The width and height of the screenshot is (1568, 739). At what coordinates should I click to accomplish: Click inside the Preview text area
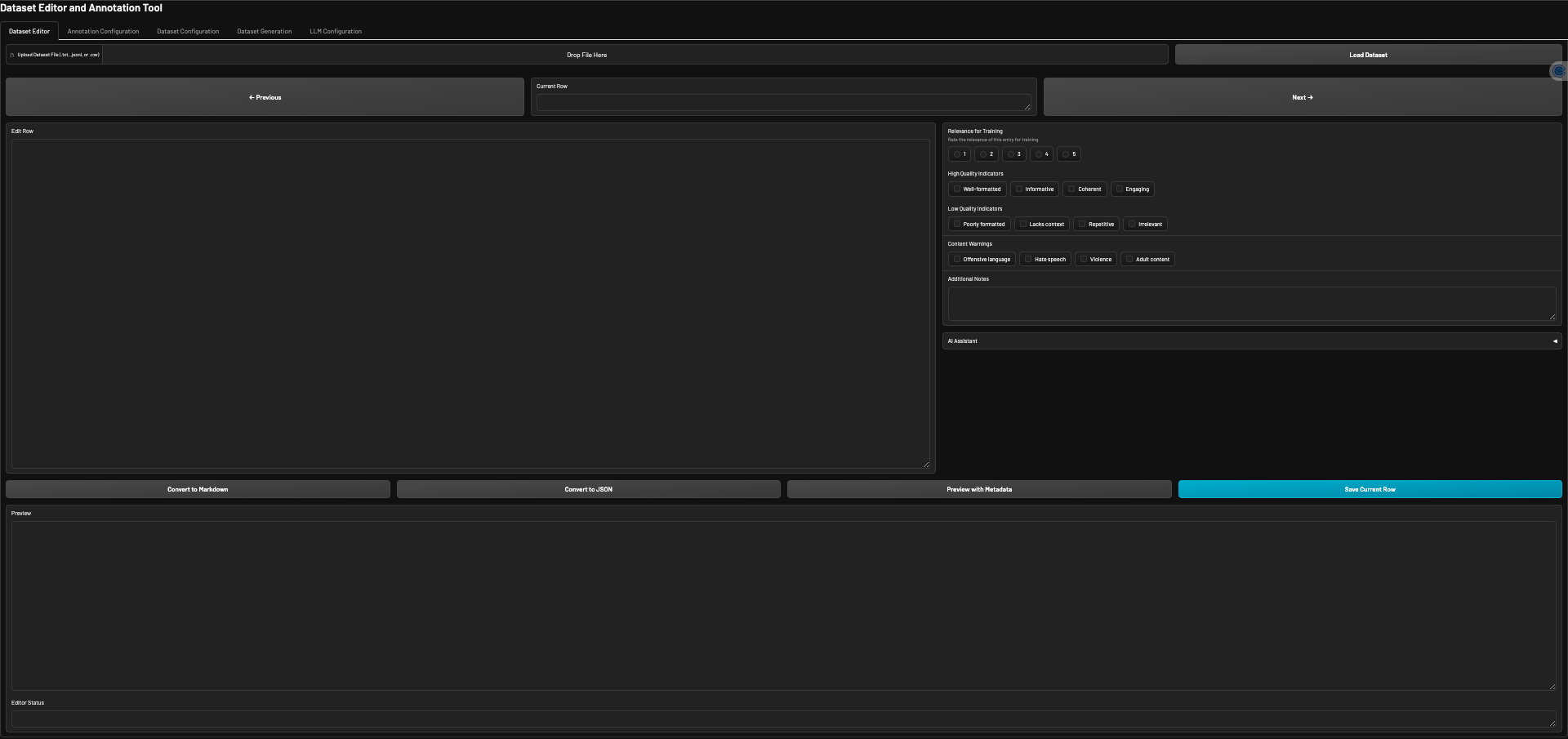click(784, 606)
